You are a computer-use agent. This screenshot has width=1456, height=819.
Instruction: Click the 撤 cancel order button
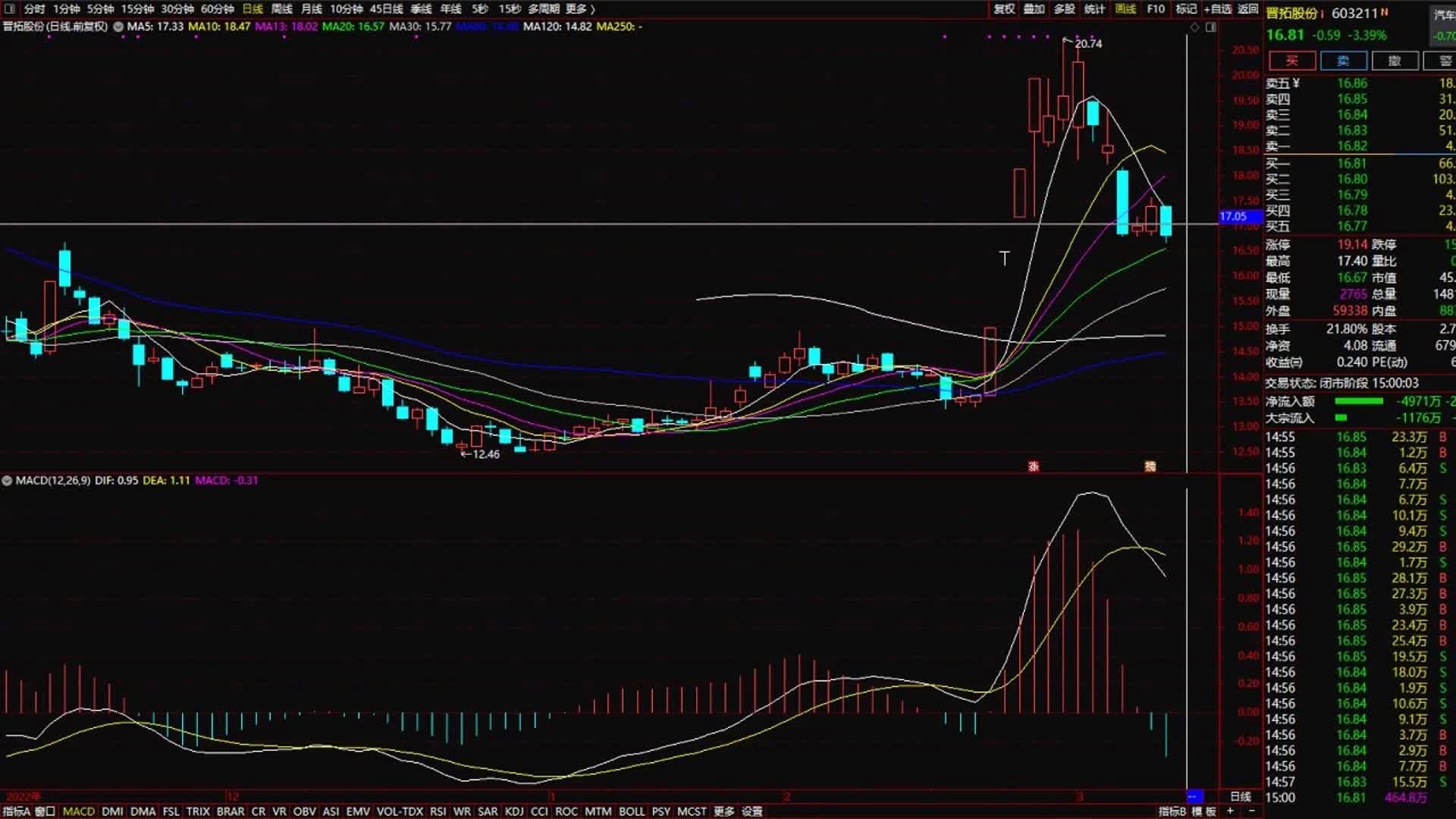1395,61
